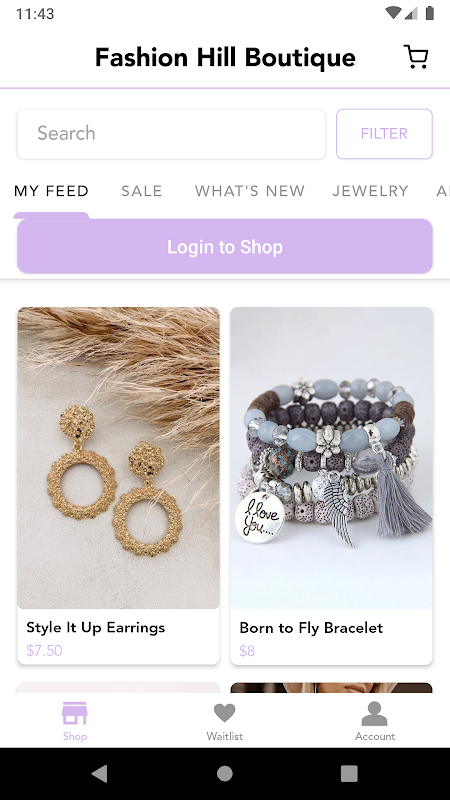The width and height of the screenshot is (450, 800).
Task: Select the MY FEED tab
Action: [52, 191]
